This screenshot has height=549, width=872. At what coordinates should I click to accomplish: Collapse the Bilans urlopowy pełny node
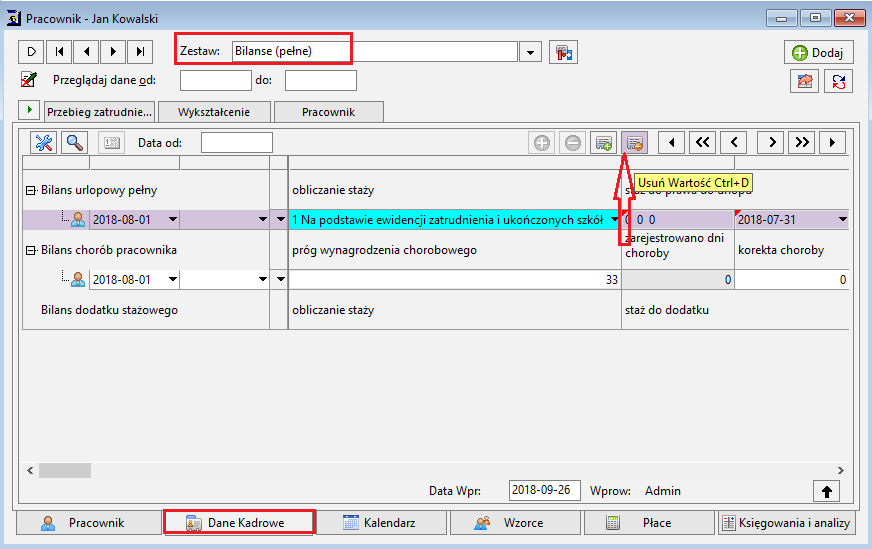point(31,191)
